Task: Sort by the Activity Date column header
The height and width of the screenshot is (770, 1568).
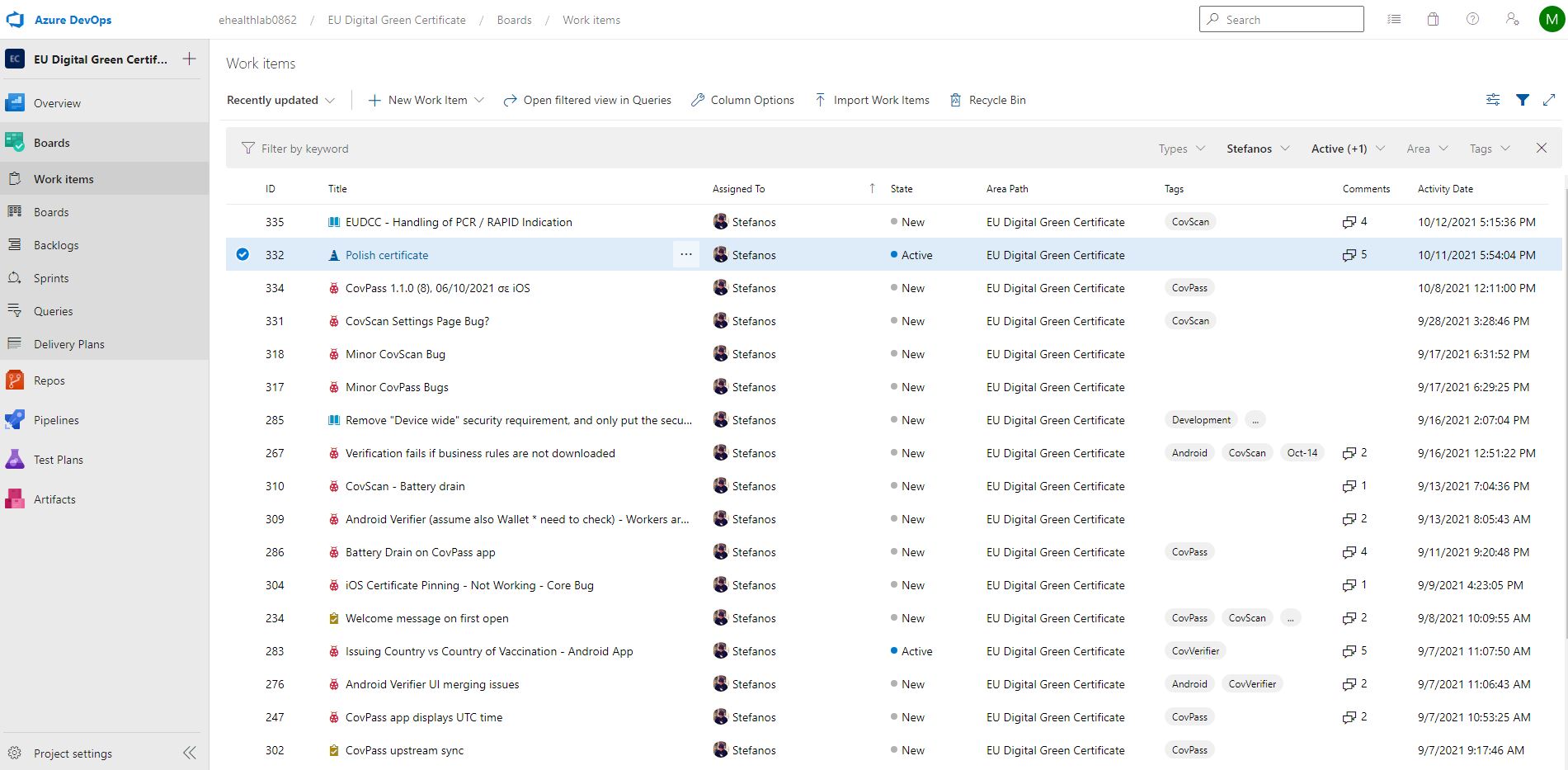Action: [x=1444, y=189]
